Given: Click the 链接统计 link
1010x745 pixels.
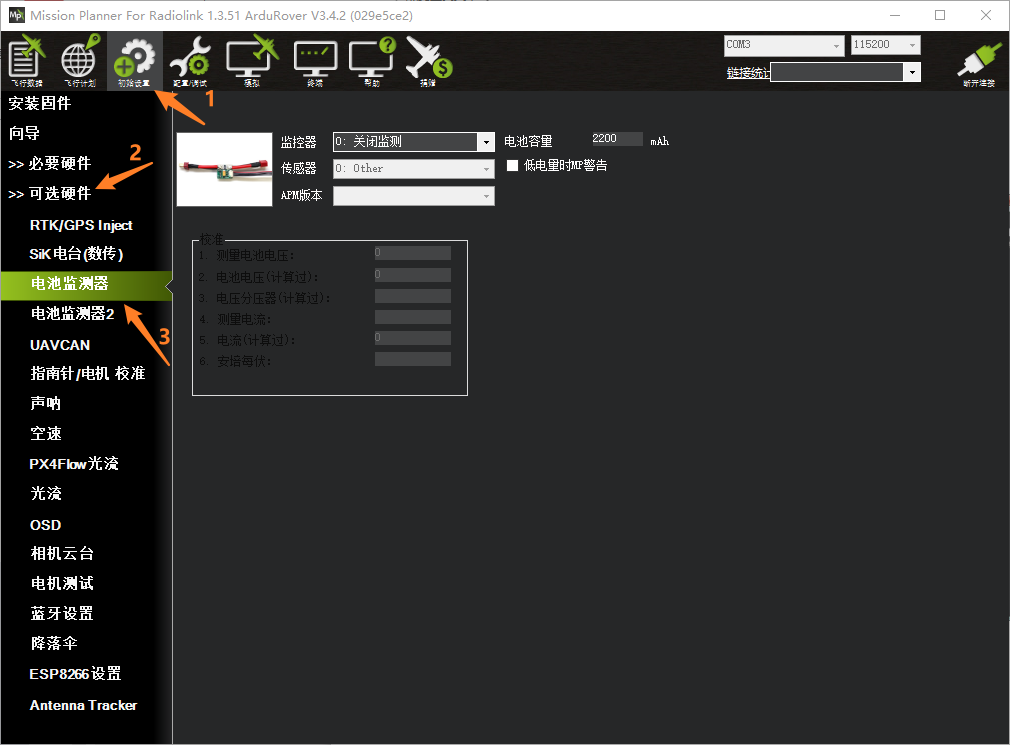Looking at the screenshot, I should point(748,73).
